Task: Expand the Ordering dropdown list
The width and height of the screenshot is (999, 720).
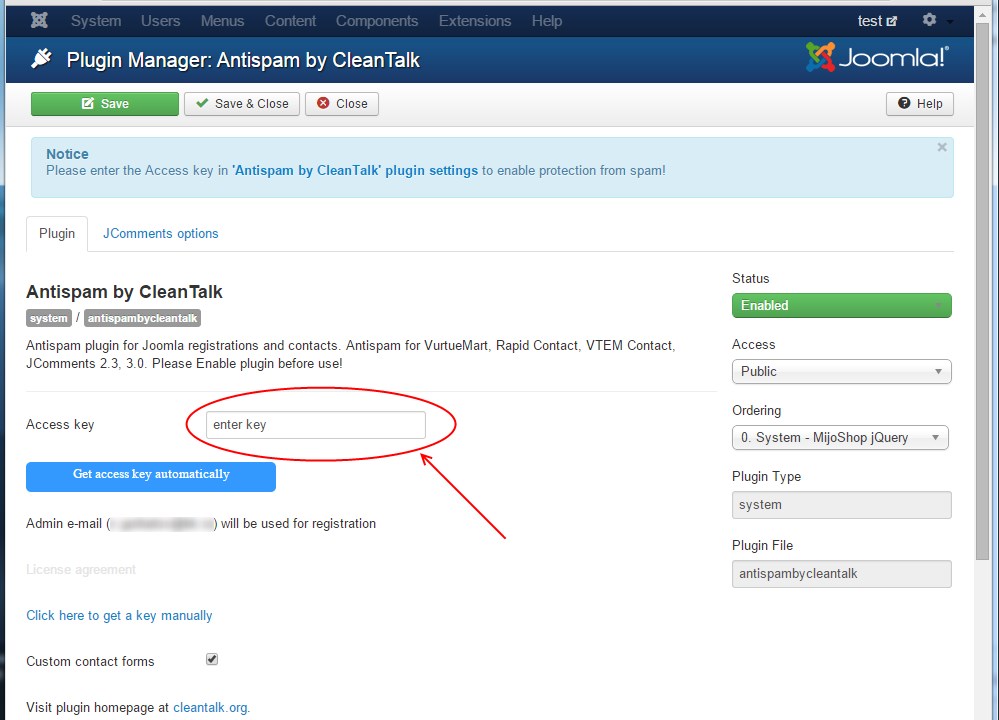Action: pyautogui.click(x=840, y=438)
